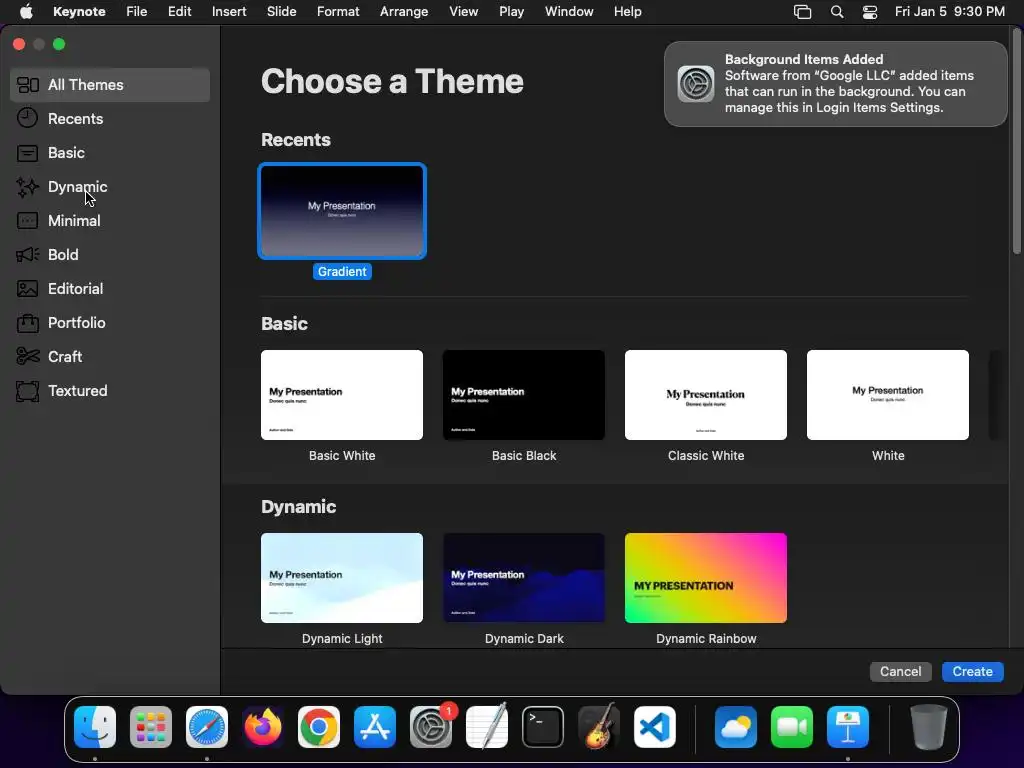Open the View menu
Image resolution: width=1024 pixels, height=768 pixels.
click(464, 12)
